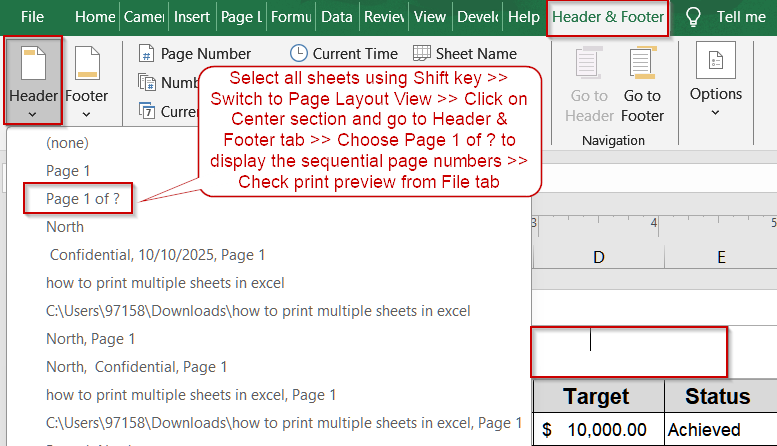
Task: Click the Status header cell
Action: tap(721, 396)
